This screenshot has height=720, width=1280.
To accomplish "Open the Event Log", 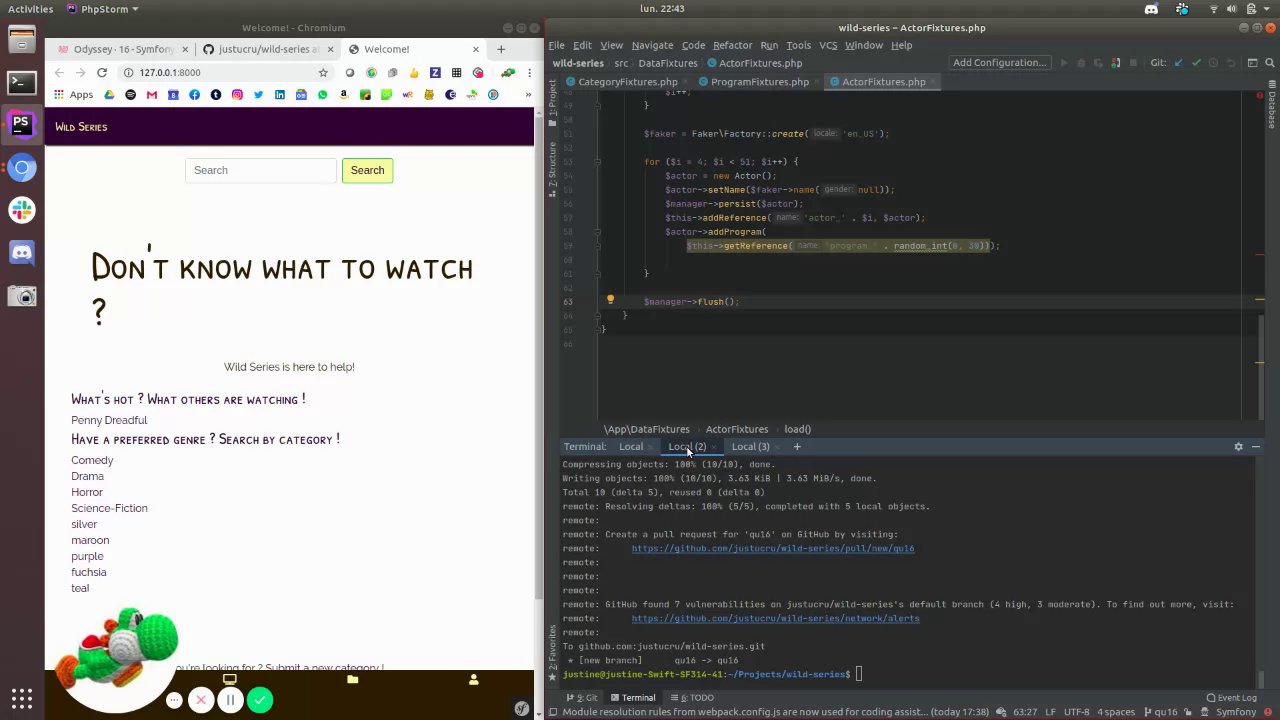I will tap(1231, 698).
